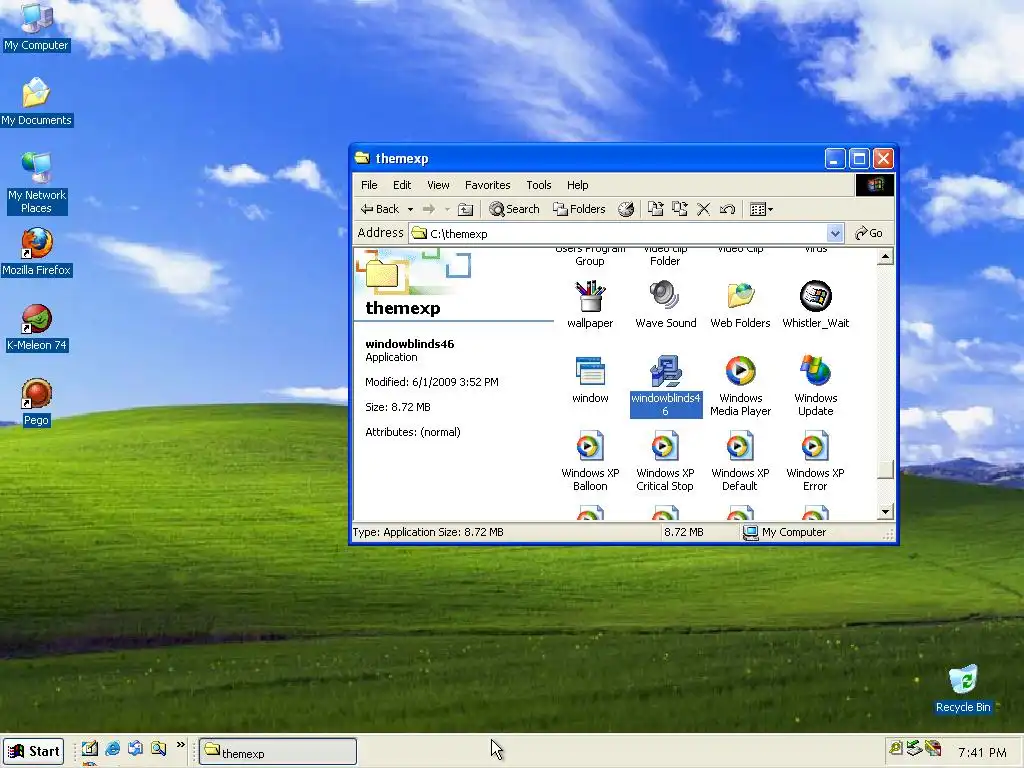The height and width of the screenshot is (768, 1024).
Task: Select the window file icon
Action: click(x=590, y=379)
